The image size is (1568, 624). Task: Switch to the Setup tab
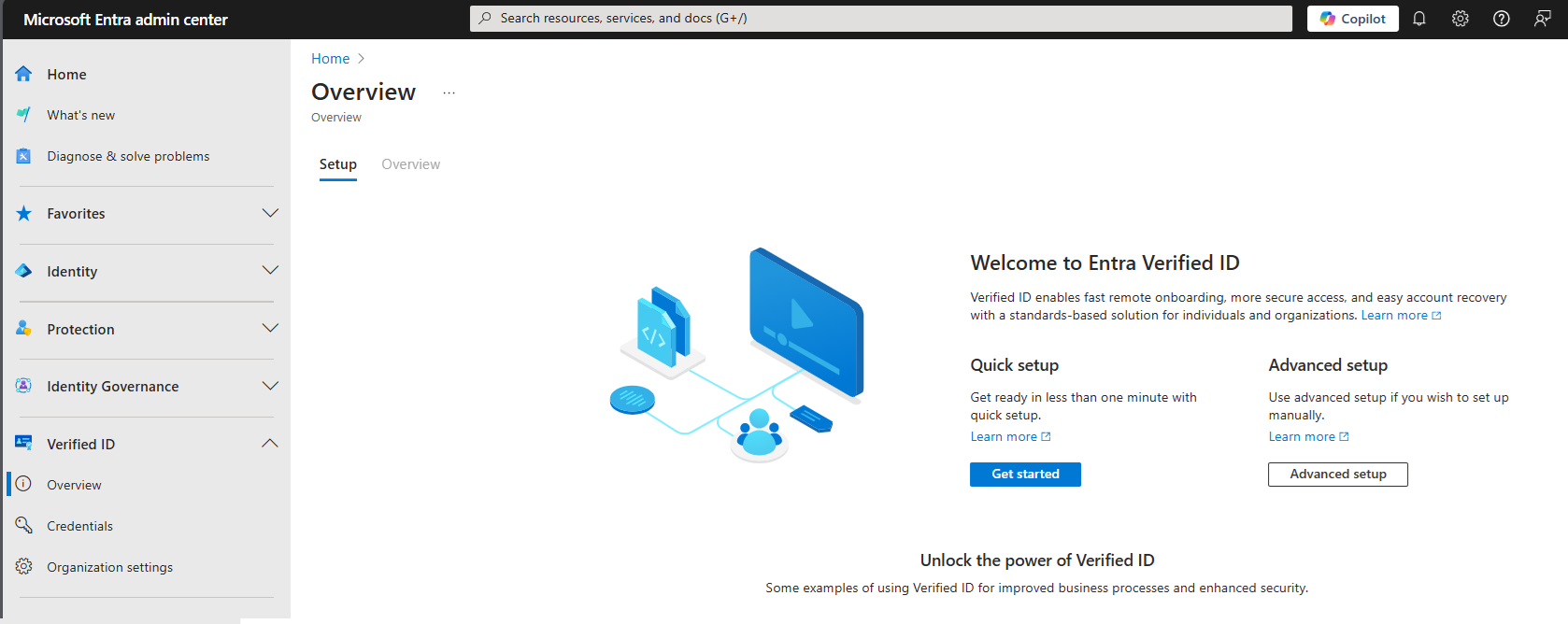click(x=338, y=165)
